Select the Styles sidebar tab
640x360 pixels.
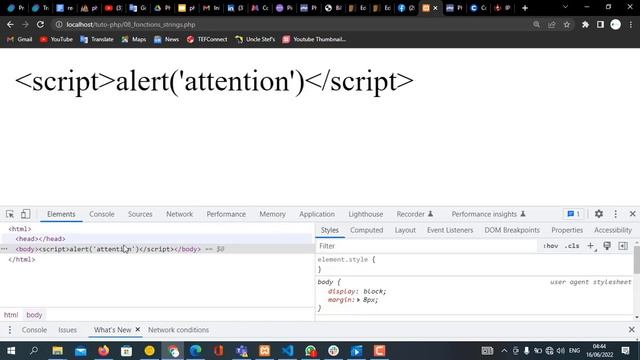pos(330,230)
